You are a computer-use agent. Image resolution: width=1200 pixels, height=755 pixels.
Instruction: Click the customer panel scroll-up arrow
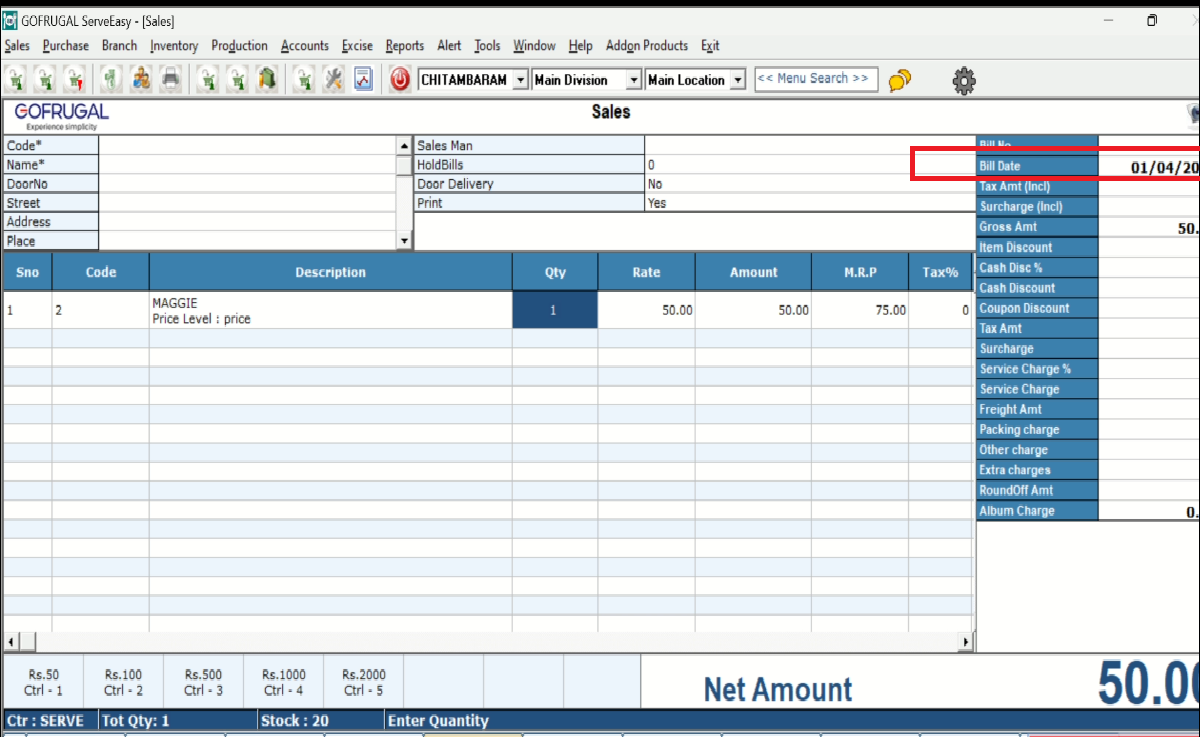point(404,146)
